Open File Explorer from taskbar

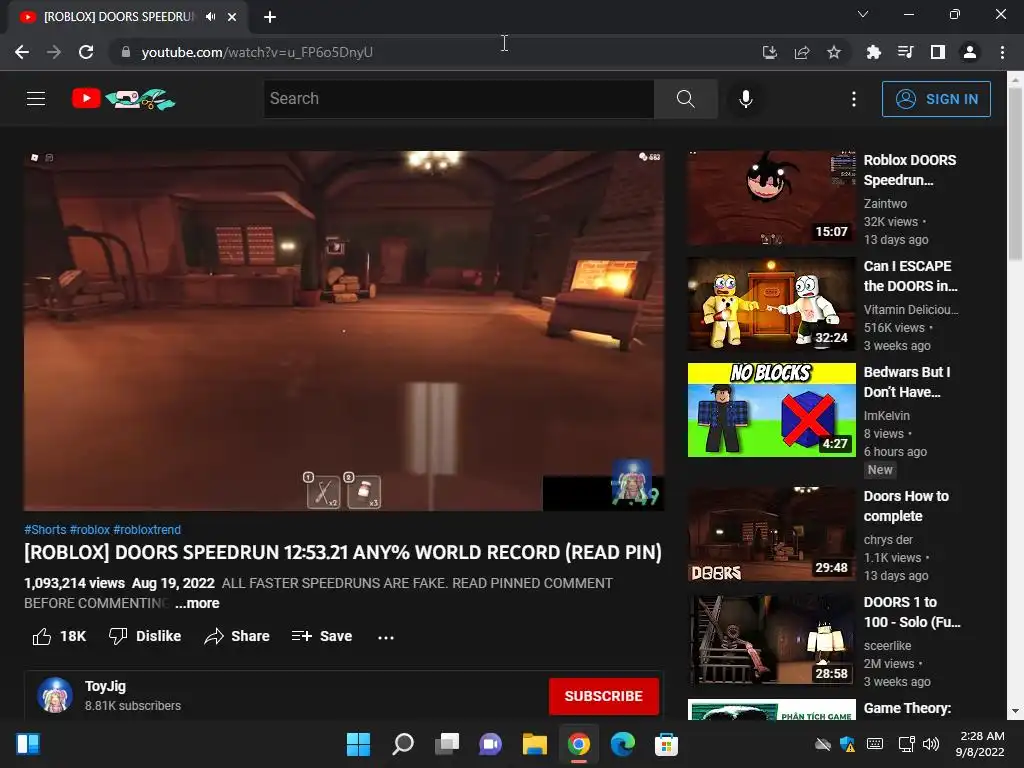tap(535, 744)
